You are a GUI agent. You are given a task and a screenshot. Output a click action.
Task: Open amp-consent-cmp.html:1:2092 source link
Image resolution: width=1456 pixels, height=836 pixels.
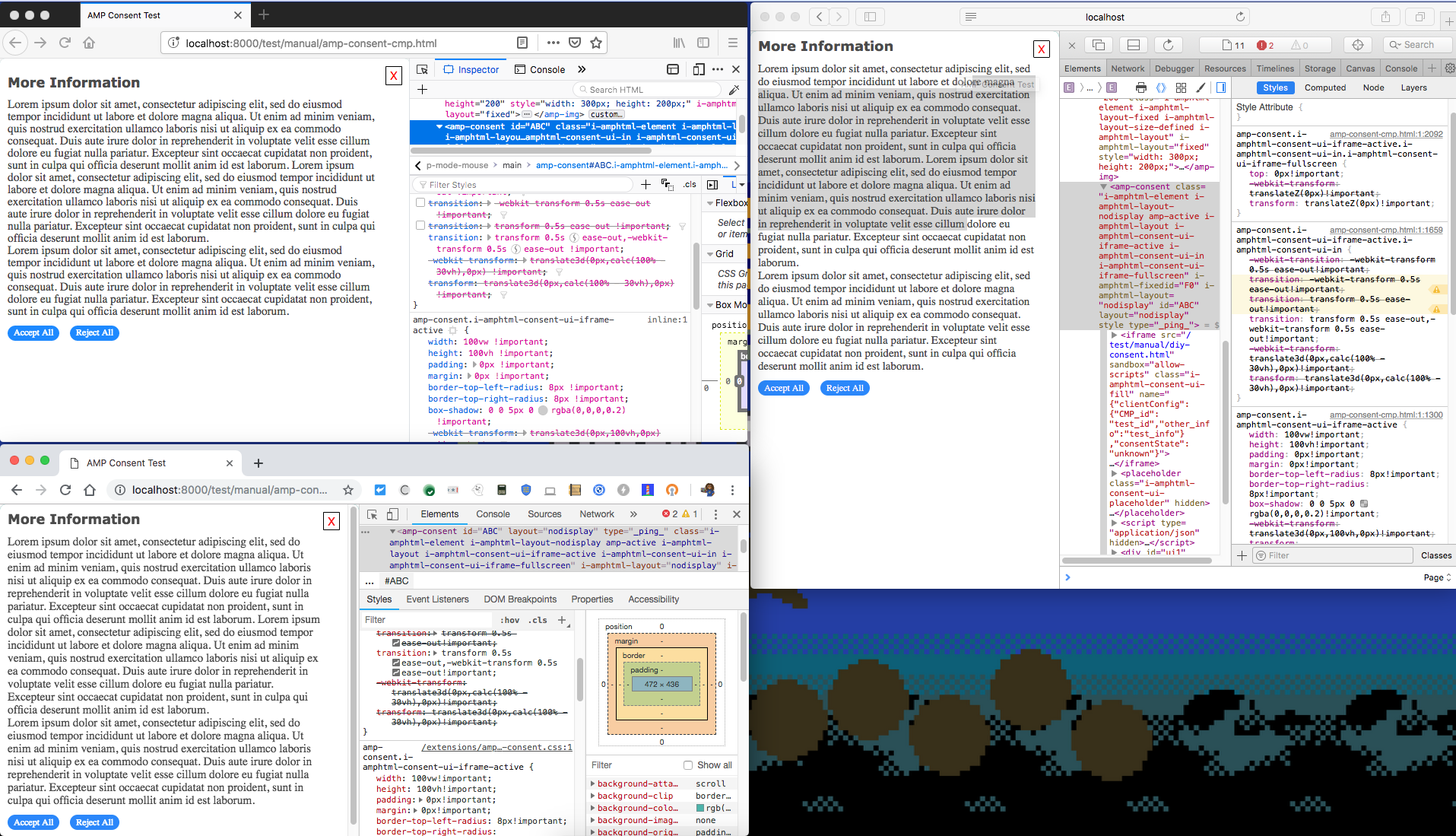coord(1386,134)
